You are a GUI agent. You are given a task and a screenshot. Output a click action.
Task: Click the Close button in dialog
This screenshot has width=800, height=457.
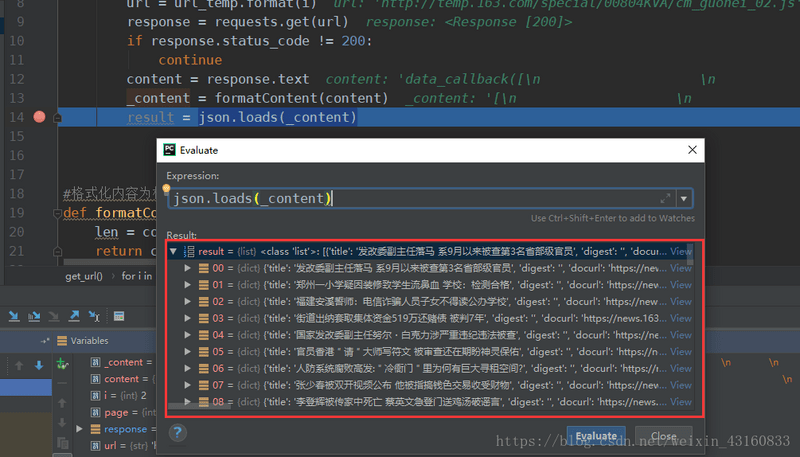(x=664, y=436)
